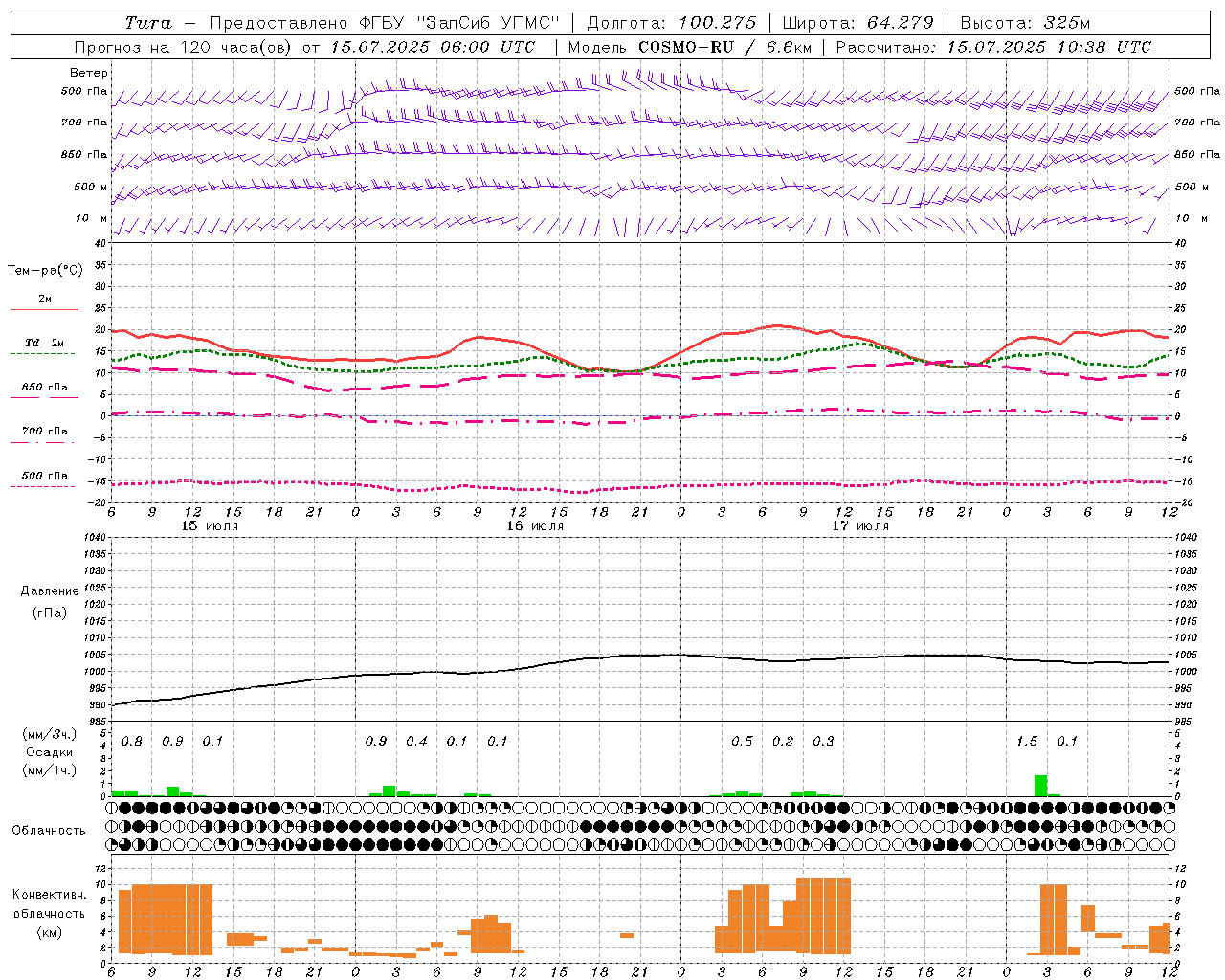Click the precipitation amount "0.8"
1225x980 pixels.
[x=132, y=742]
